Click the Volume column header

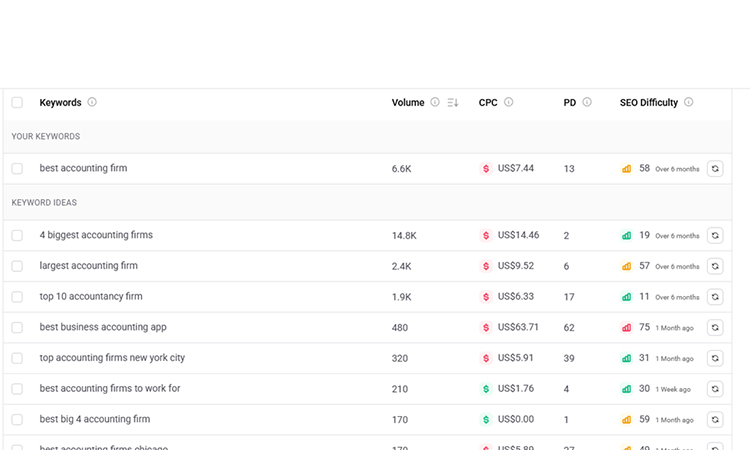tap(408, 102)
